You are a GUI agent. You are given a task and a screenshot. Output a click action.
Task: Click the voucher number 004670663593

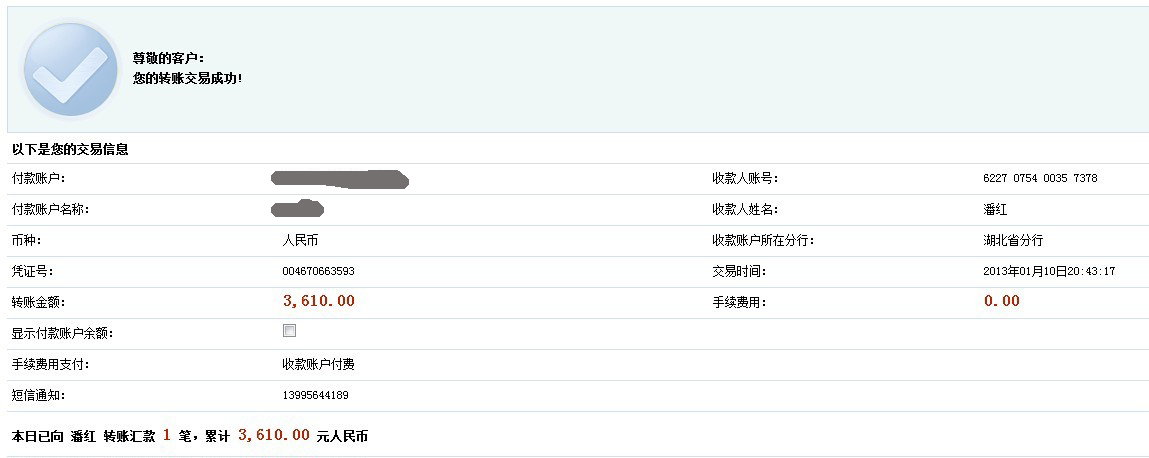(x=319, y=271)
